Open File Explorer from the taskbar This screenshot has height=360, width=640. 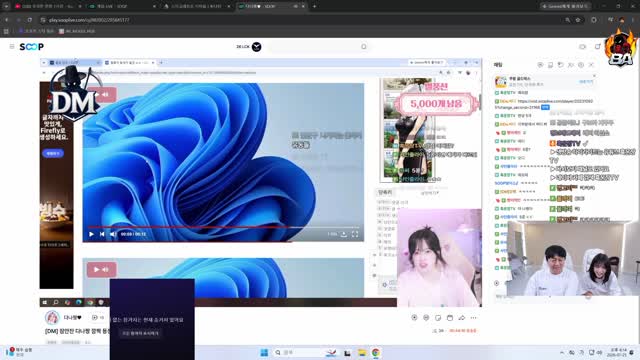pos(362,352)
